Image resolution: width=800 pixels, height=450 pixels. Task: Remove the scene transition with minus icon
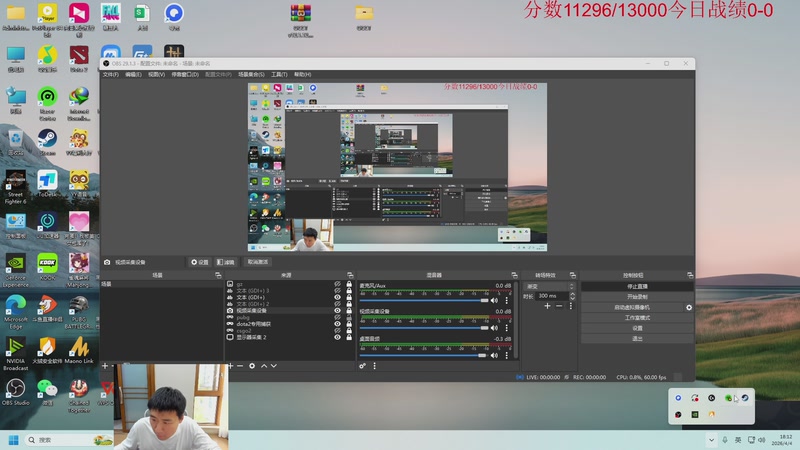click(559, 306)
